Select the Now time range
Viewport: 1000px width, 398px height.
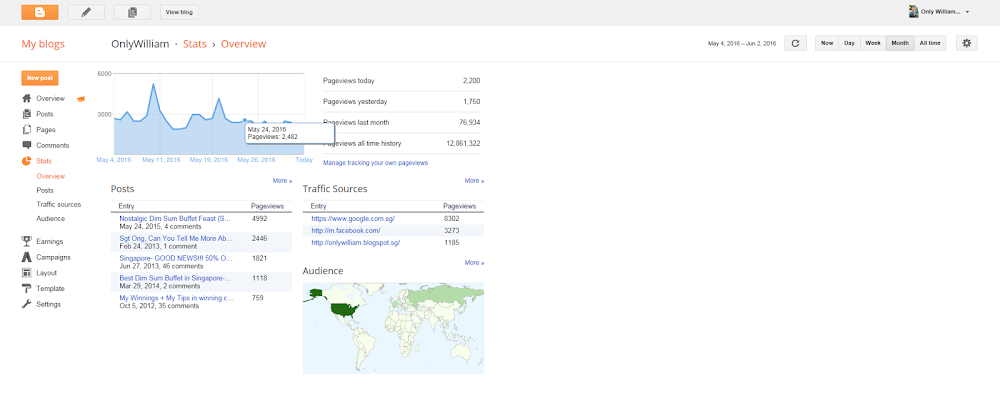(827, 43)
